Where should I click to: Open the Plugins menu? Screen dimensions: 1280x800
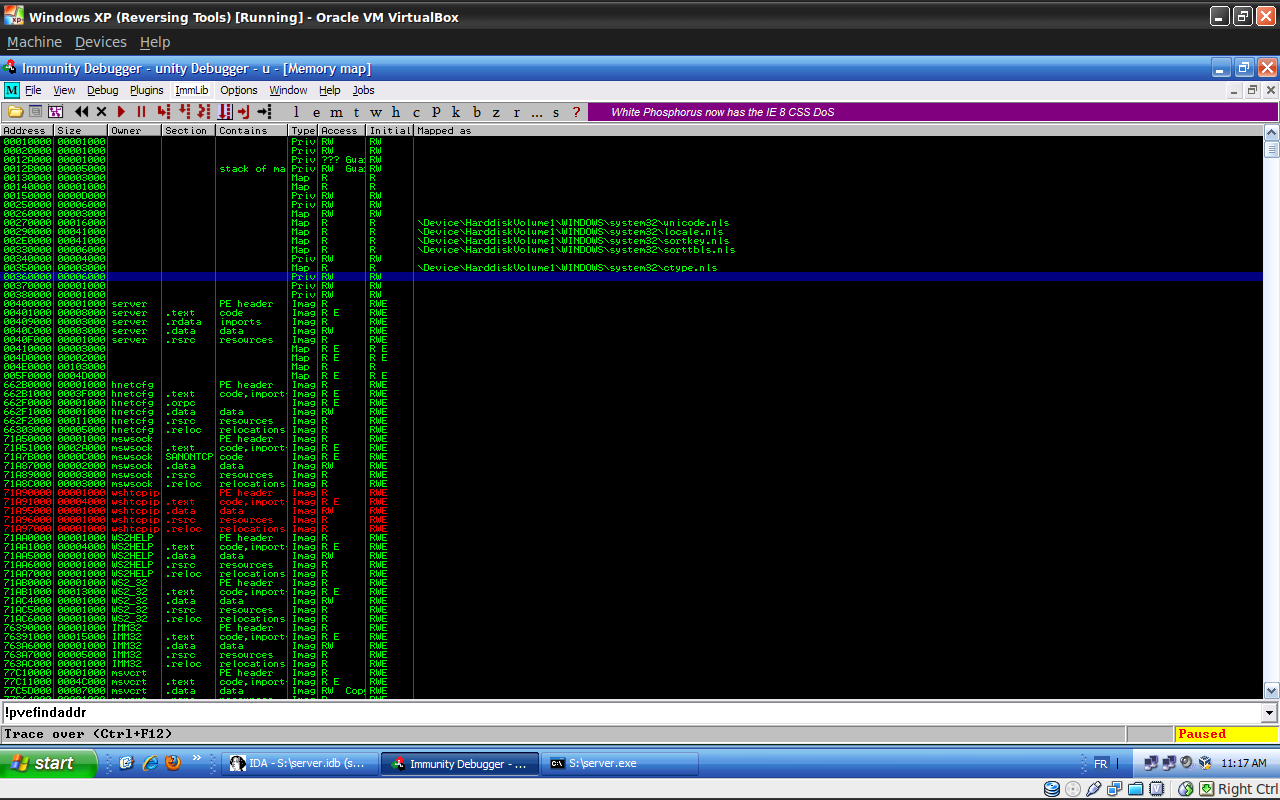point(146,90)
